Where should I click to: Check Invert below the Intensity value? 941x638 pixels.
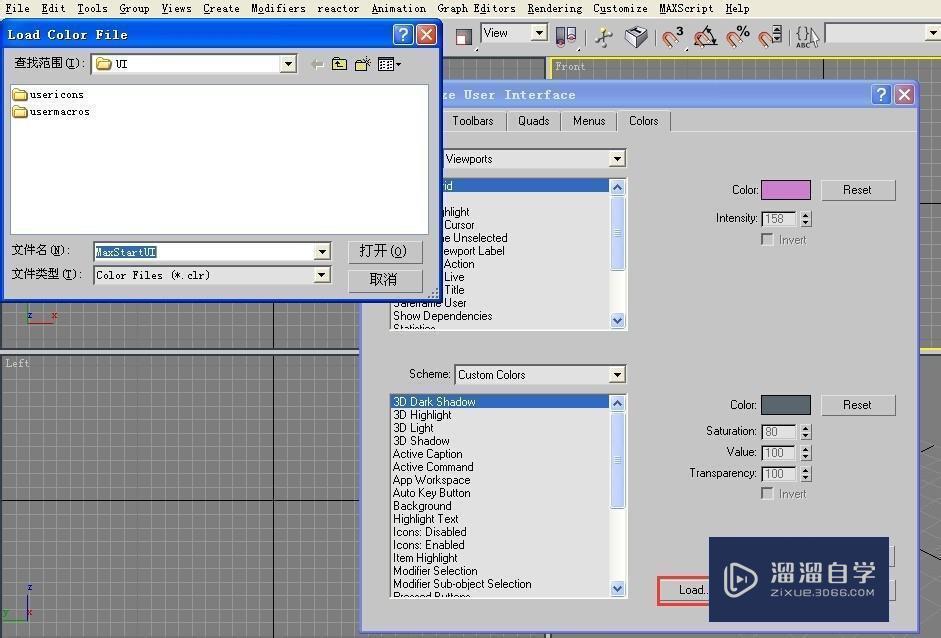coord(768,239)
